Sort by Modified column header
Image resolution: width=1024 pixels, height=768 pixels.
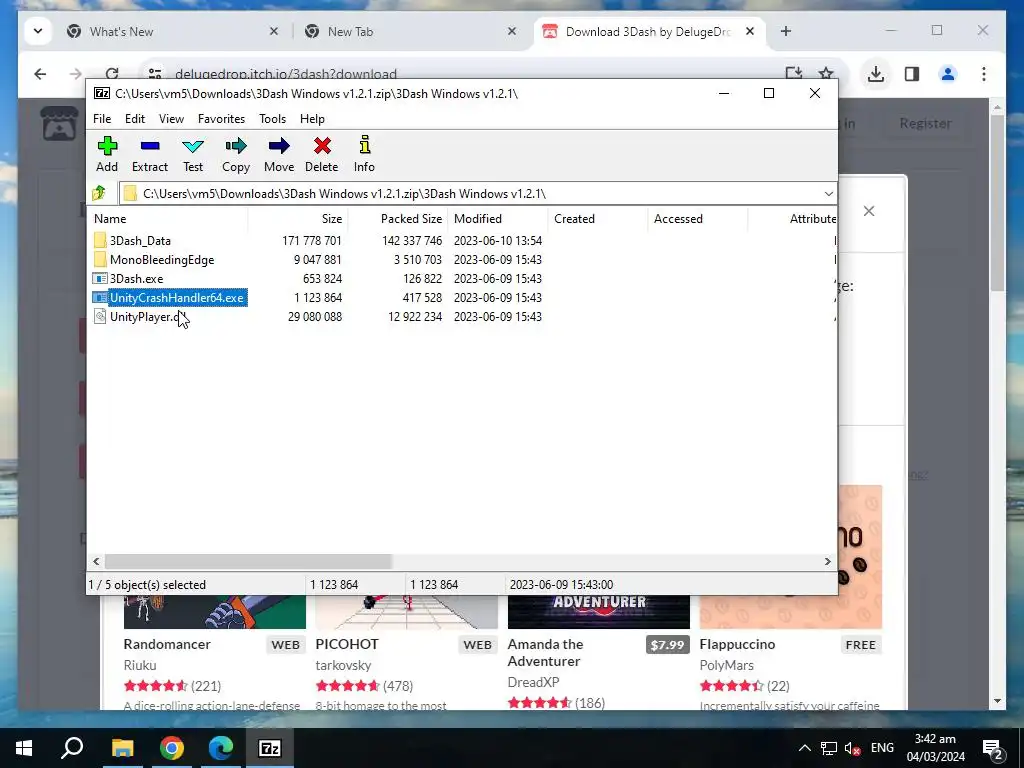[x=498, y=219]
